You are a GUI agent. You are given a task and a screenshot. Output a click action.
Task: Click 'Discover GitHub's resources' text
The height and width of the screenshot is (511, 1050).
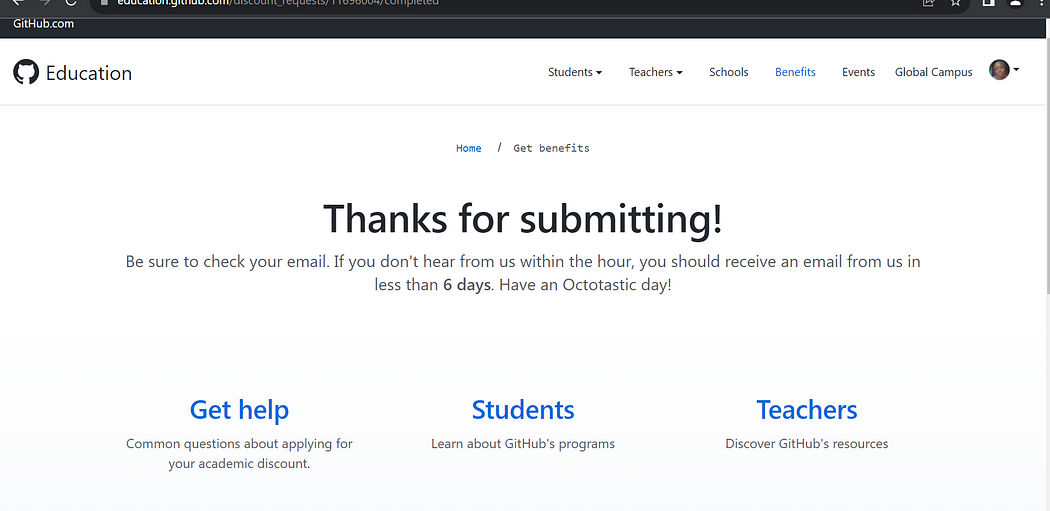[807, 443]
